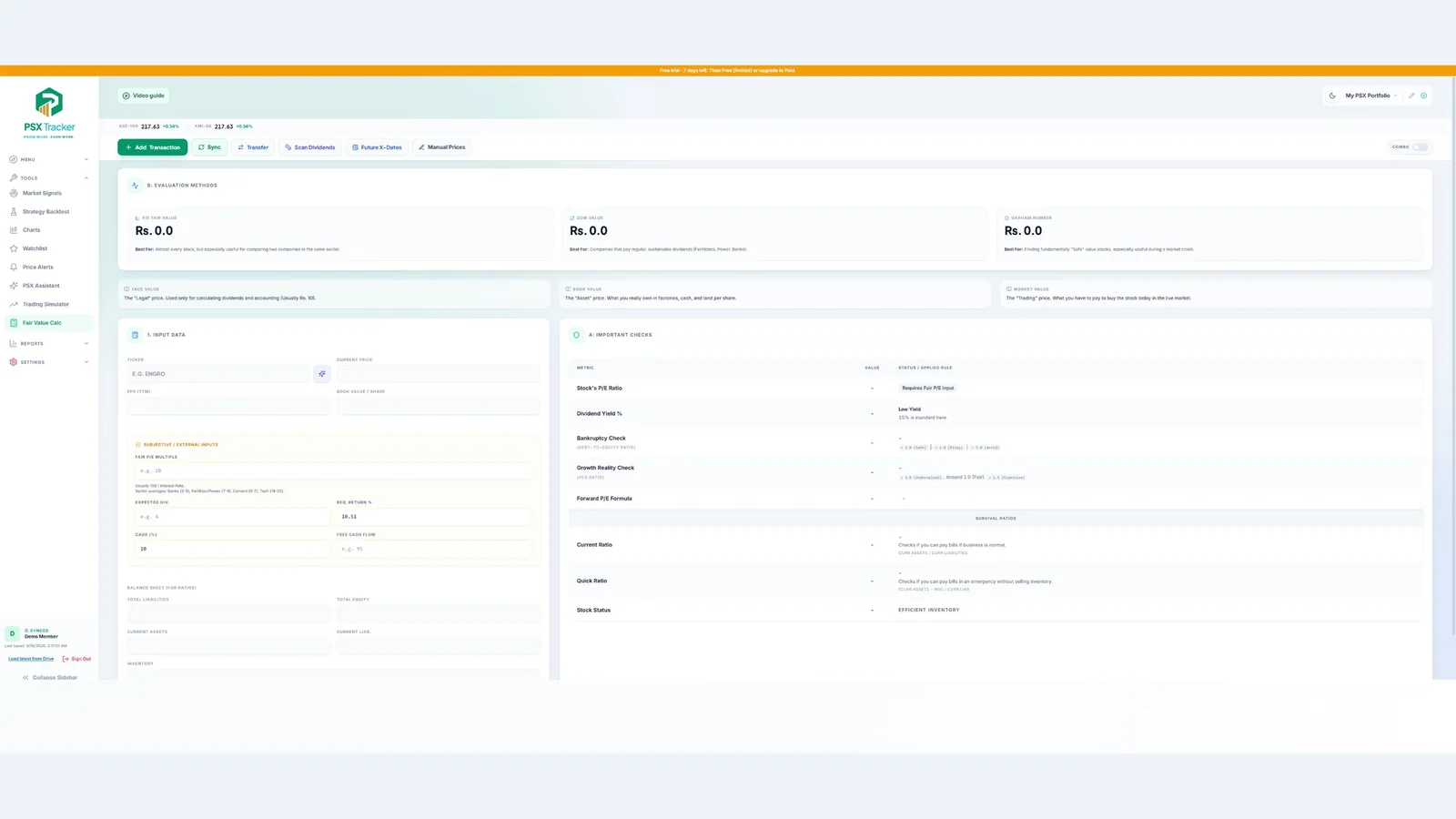Click the 'Requires Fair P/E Input' badge
This screenshot has height=819, width=1456.
pyautogui.click(x=928, y=389)
